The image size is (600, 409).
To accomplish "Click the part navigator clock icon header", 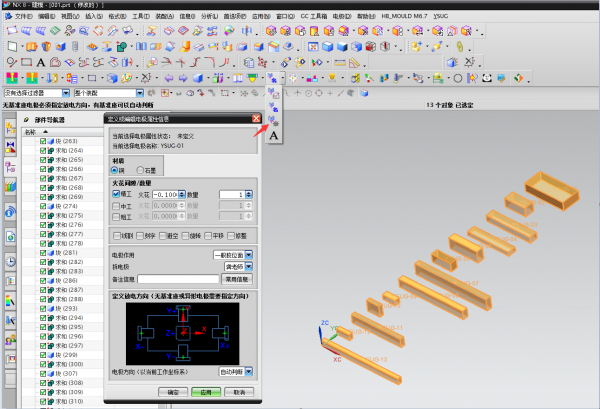I will 26,120.
